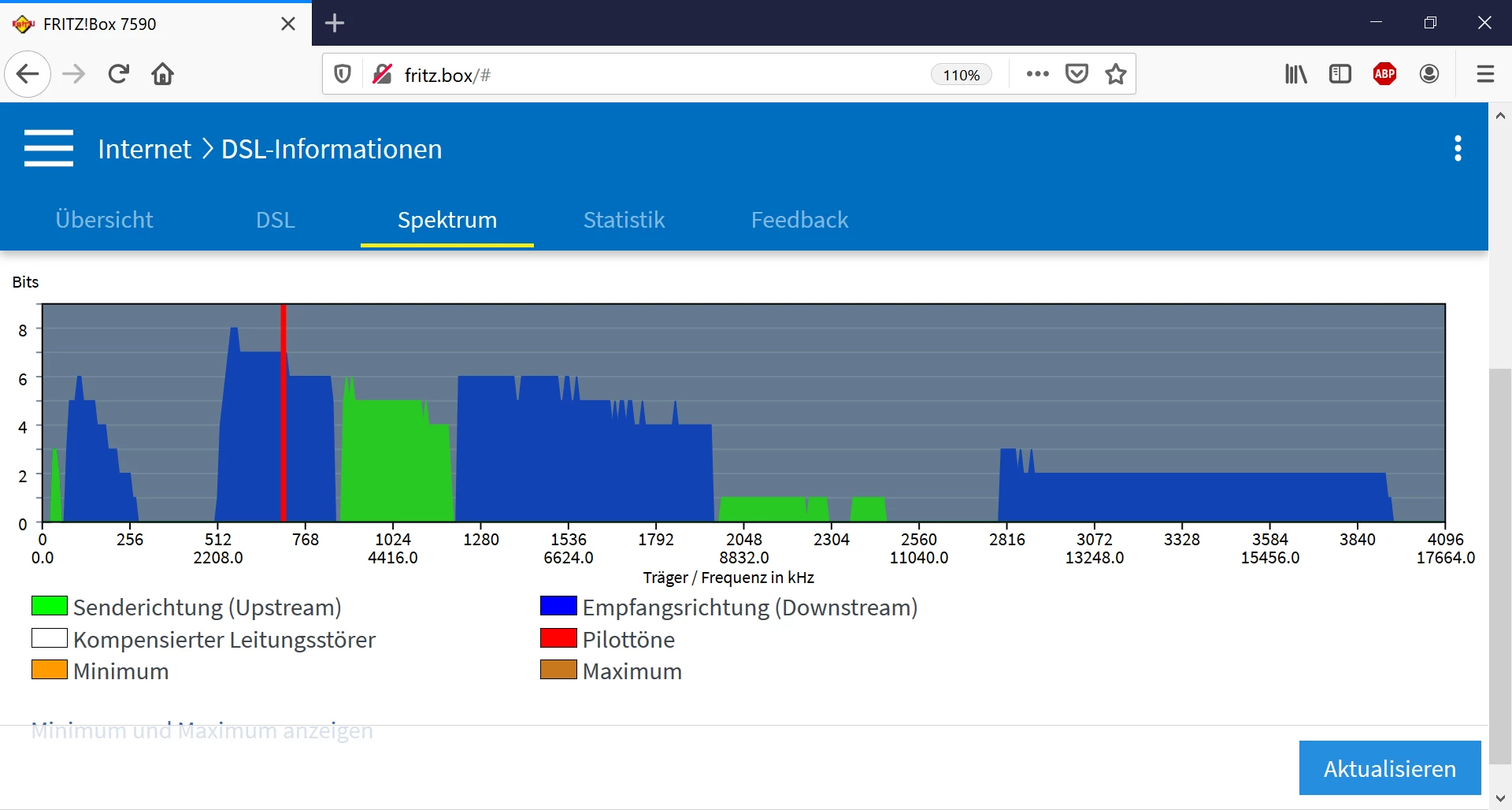
Task: Bookmark this page with the star
Action: [1116, 74]
